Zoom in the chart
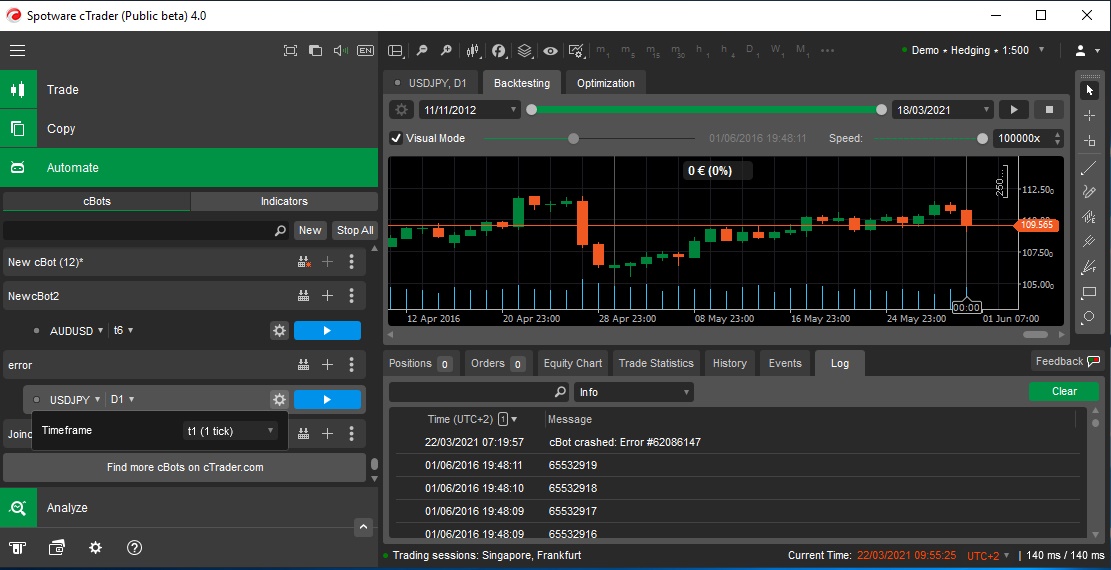 [446, 50]
